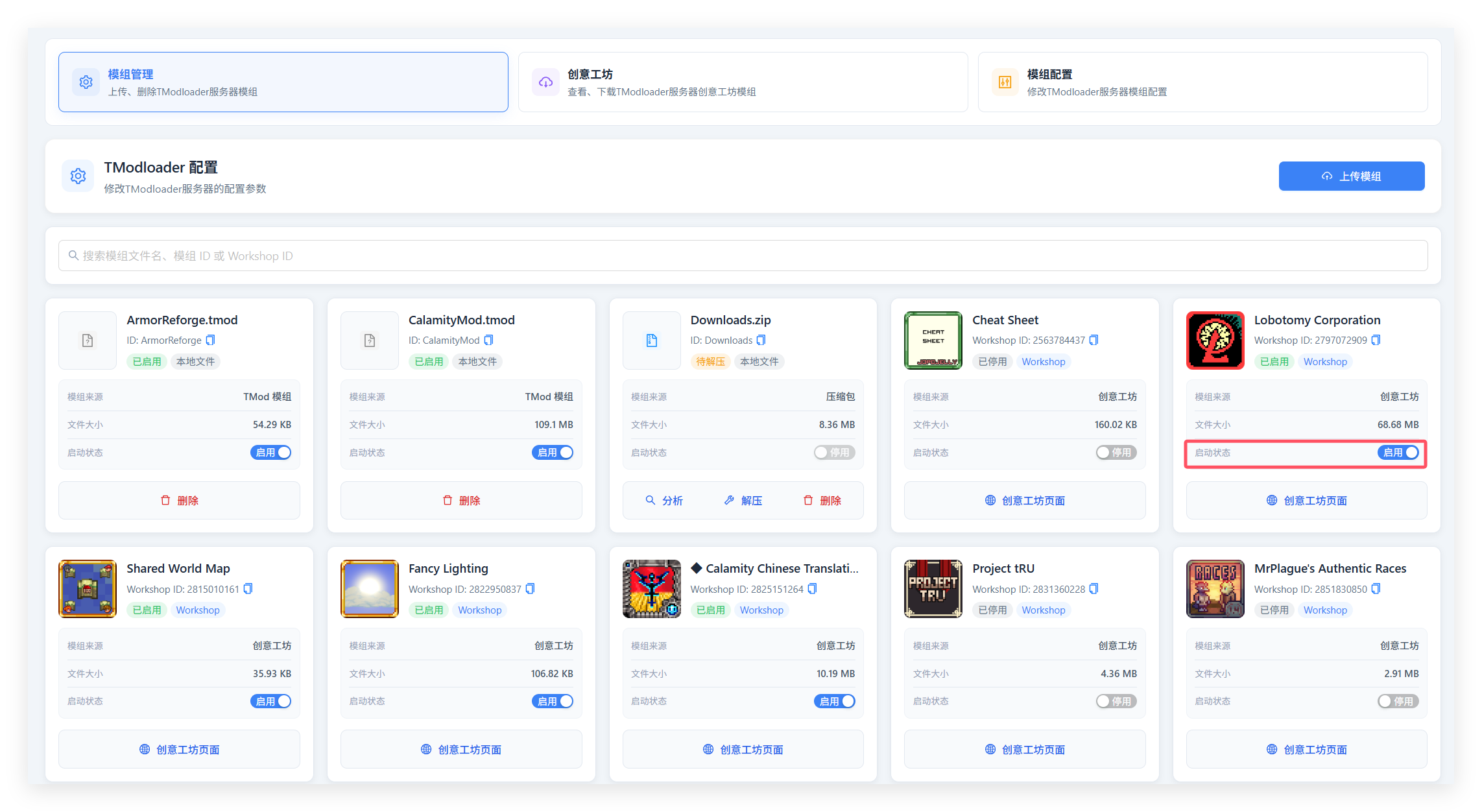Disable the Fancy Lighting toggle
The width and height of the screenshot is (1482, 812).
click(553, 701)
